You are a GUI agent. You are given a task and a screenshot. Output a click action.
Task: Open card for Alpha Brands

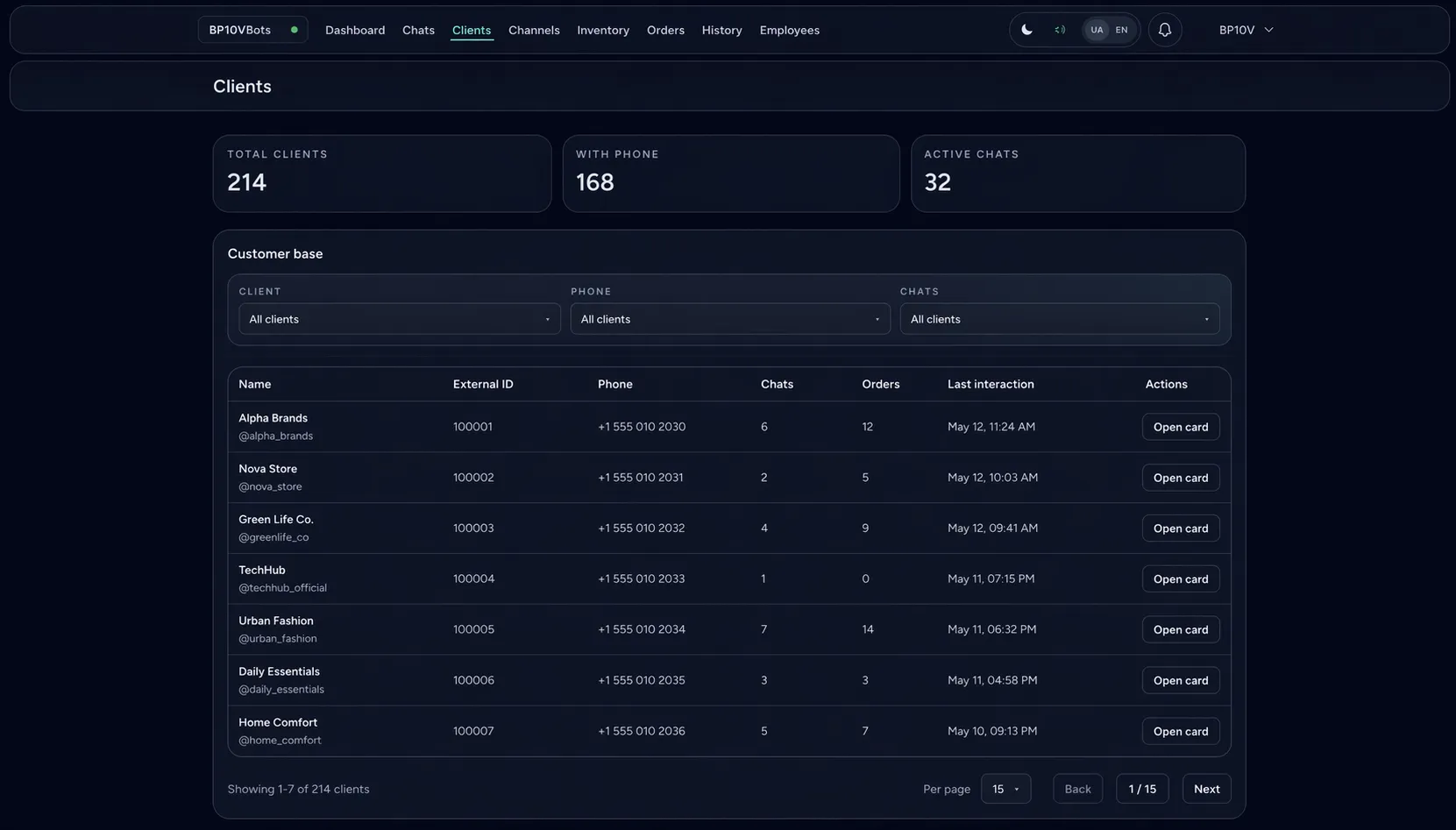[x=1181, y=427]
